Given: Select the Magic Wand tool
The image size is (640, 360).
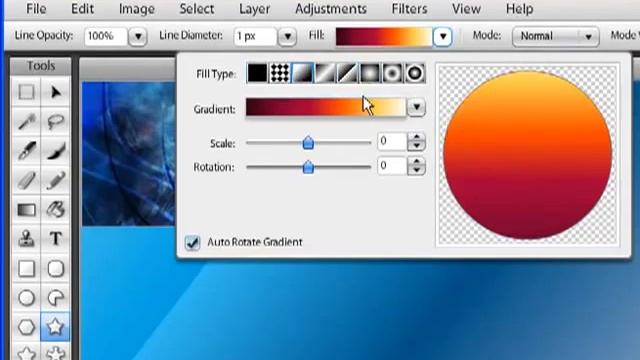Looking at the screenshot, I should [27, 122].
